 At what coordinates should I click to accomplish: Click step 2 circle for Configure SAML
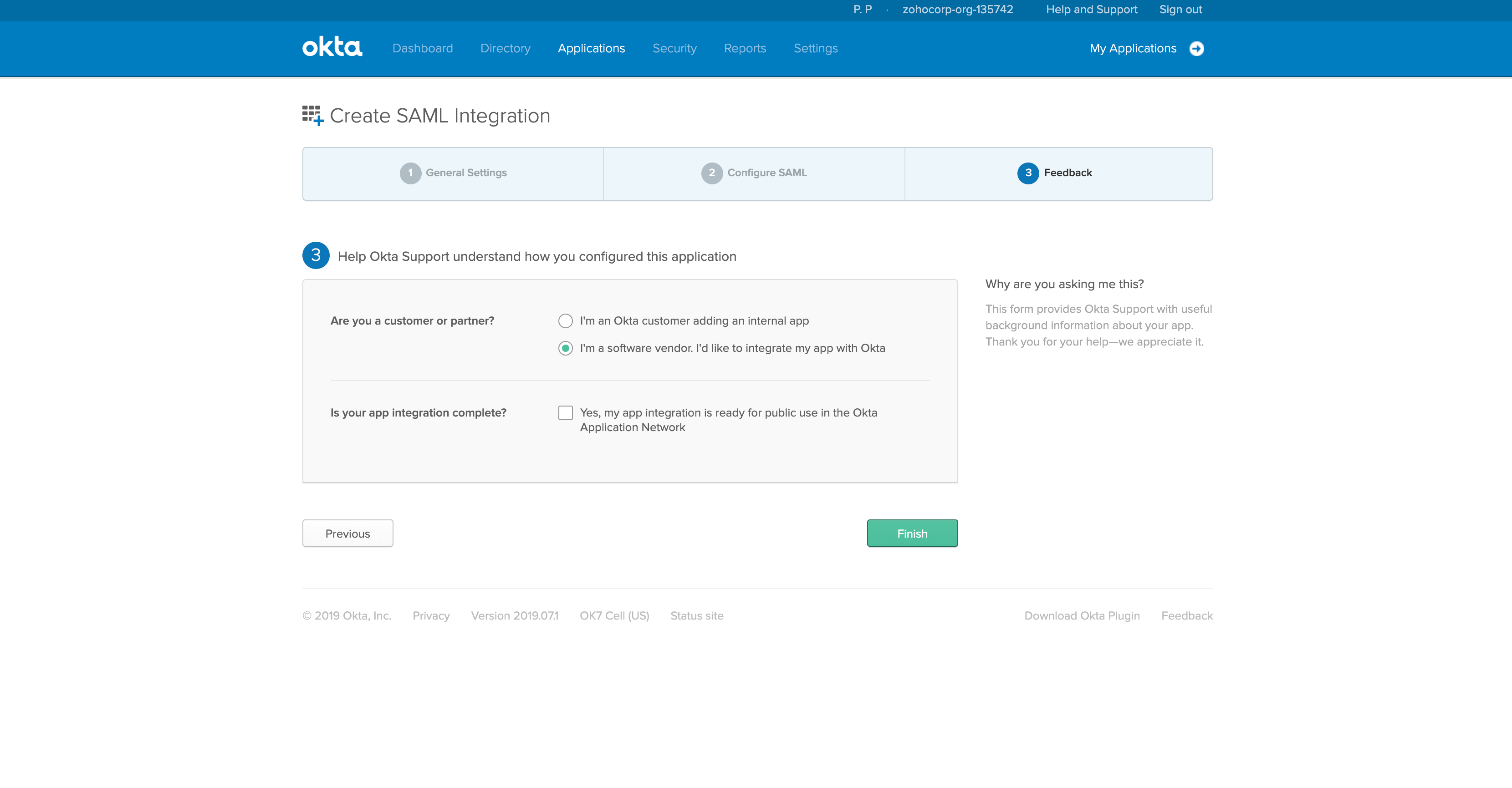pyautogui.click(x=711, y=173)
